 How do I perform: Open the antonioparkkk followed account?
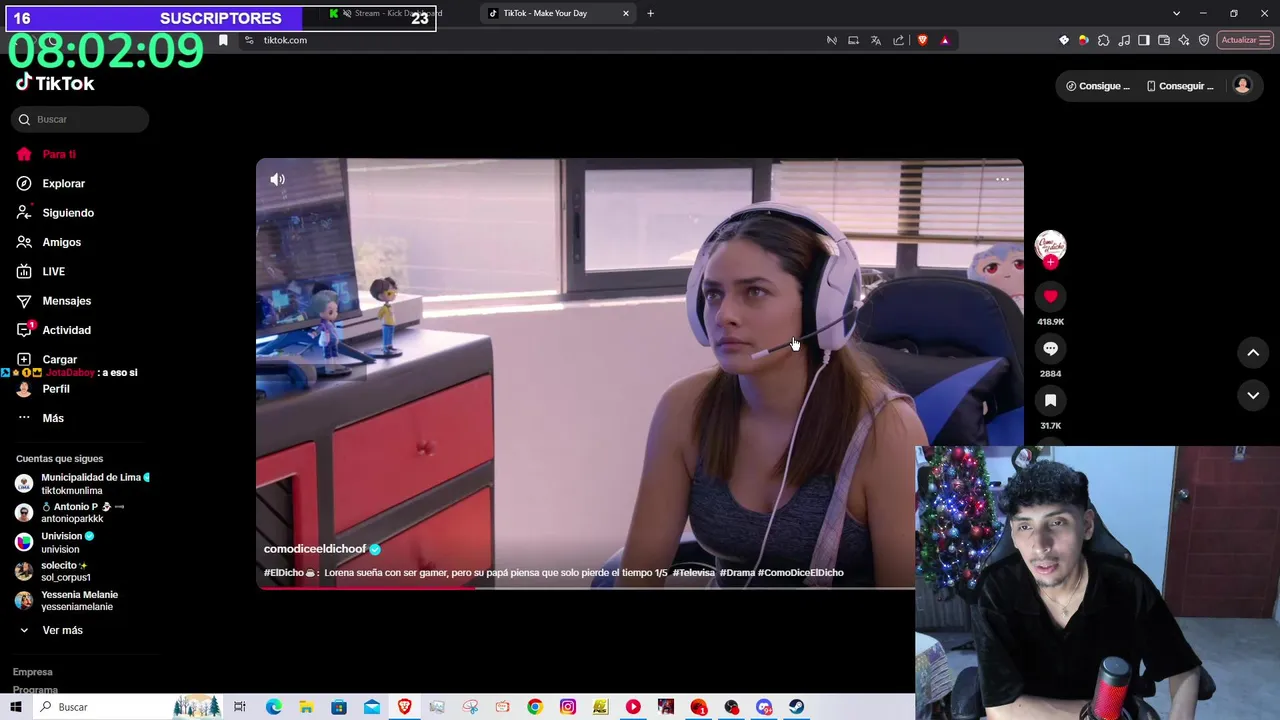(83, 513)
